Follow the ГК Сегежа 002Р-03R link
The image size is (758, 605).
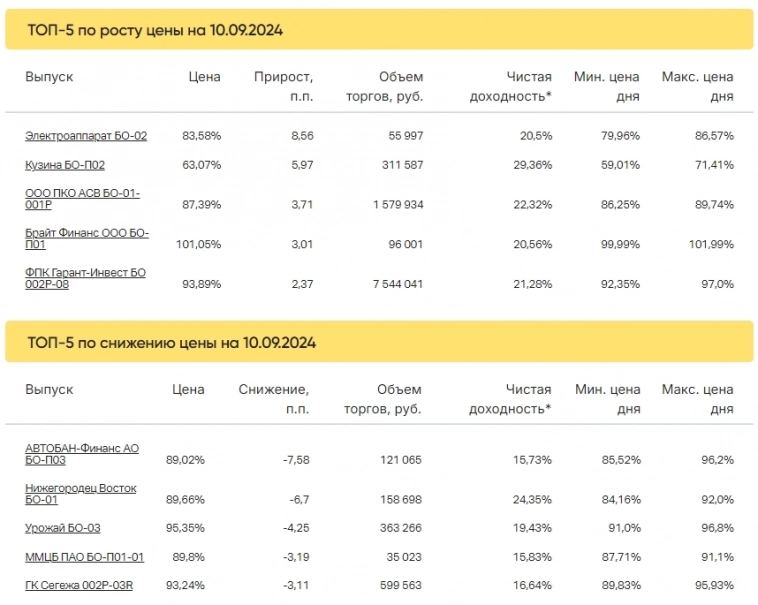(79, 586)
